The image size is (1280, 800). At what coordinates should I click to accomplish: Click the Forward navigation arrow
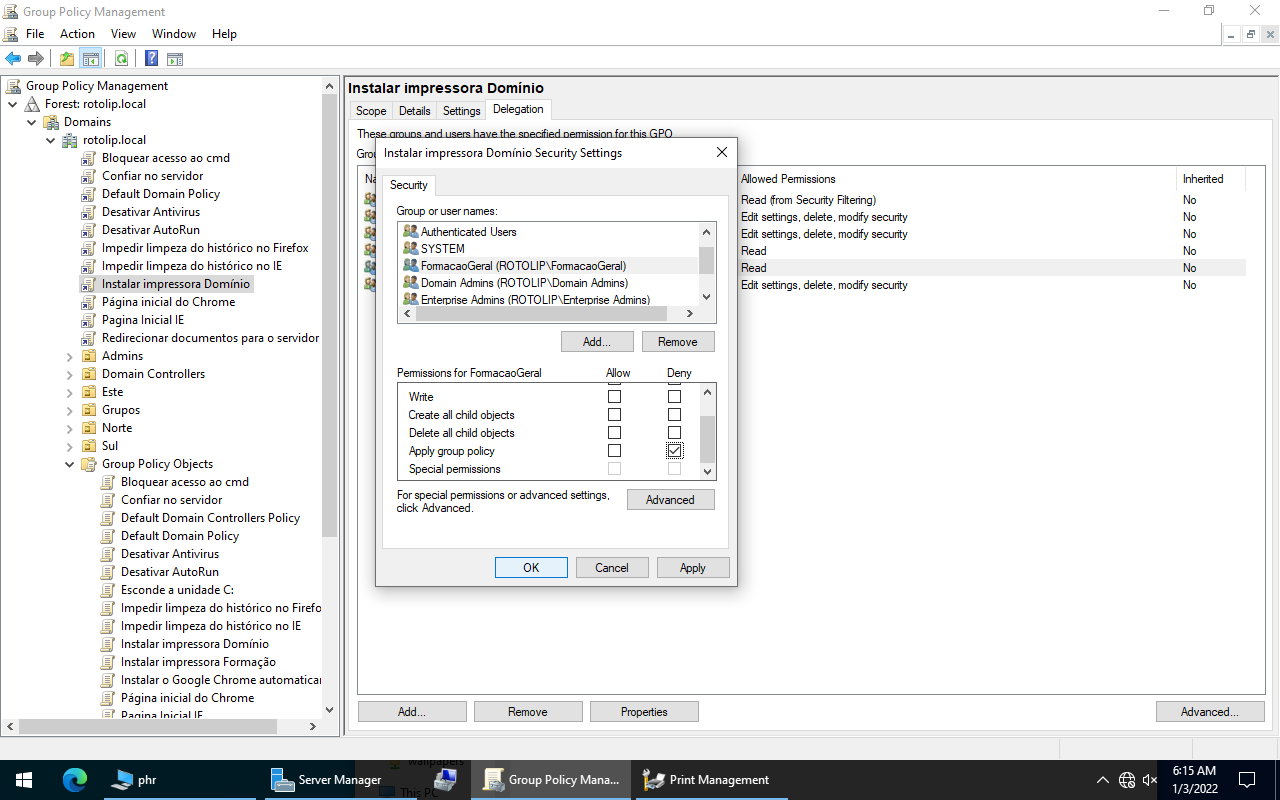(35, 58)
